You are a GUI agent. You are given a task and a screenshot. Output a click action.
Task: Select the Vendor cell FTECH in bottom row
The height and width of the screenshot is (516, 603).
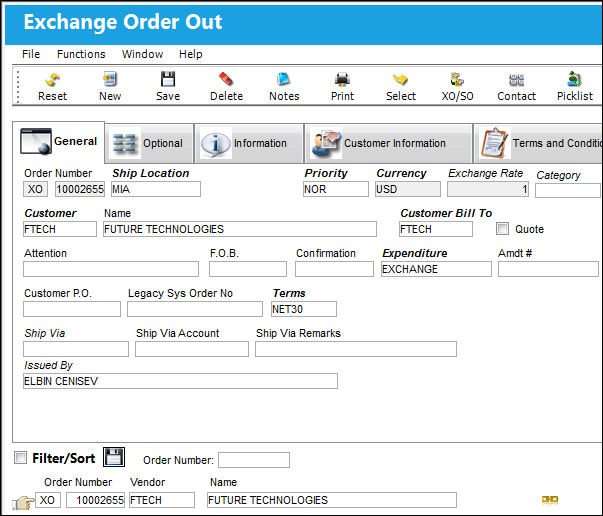pyautogui.click(x=162, y=500)
